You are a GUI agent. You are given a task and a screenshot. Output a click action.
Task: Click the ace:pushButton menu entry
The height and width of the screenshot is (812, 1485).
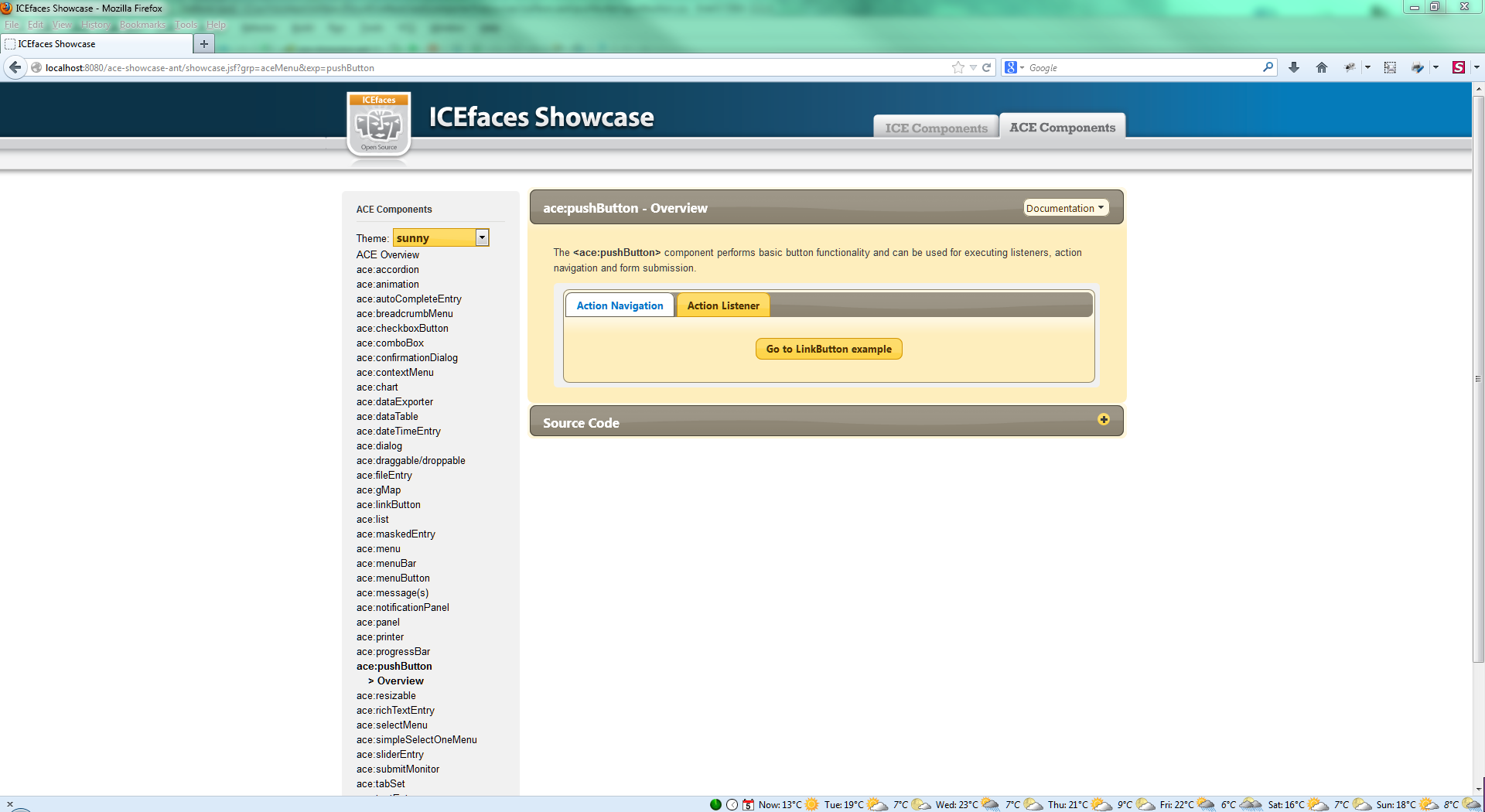[x=394, y=666]
